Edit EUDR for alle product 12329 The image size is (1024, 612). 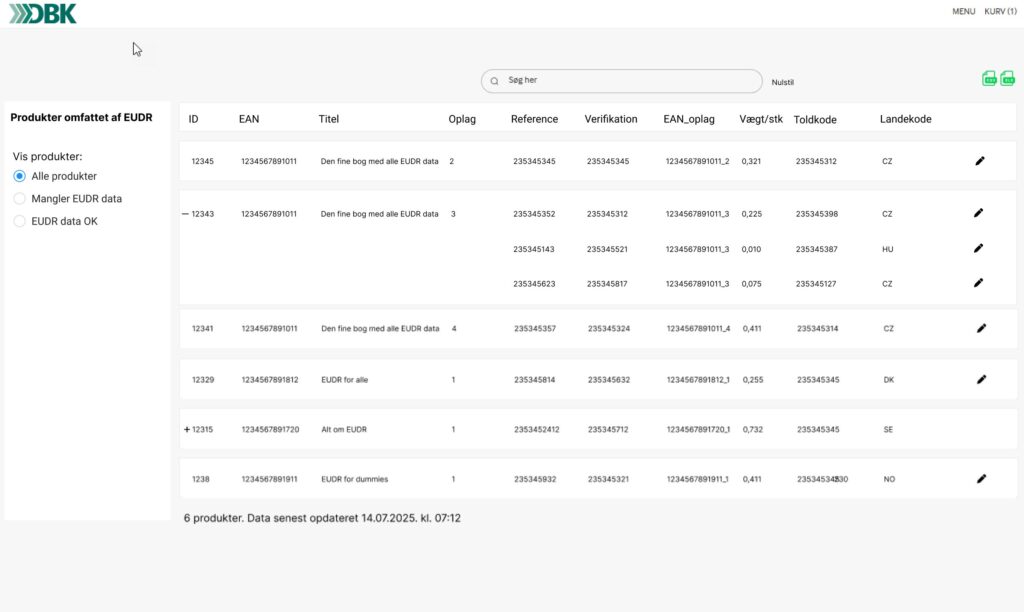tap(981, 380)
